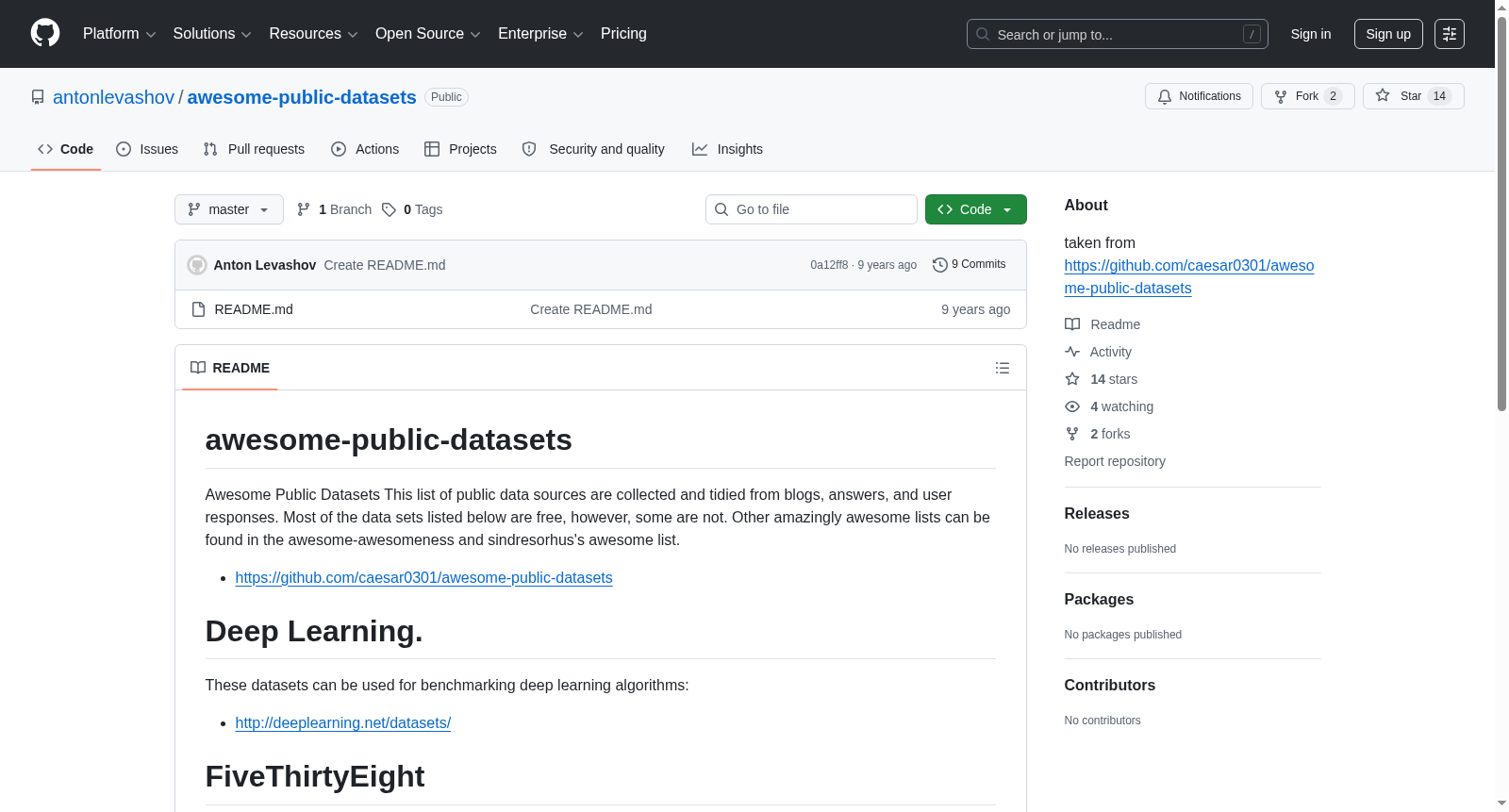
Task: Jump to the Readme link in About
Action: click(1103, 324)
